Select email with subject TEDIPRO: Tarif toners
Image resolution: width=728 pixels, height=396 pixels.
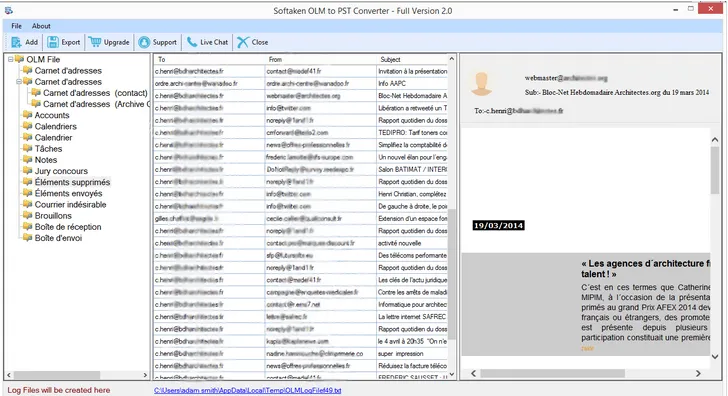(300, 133)
